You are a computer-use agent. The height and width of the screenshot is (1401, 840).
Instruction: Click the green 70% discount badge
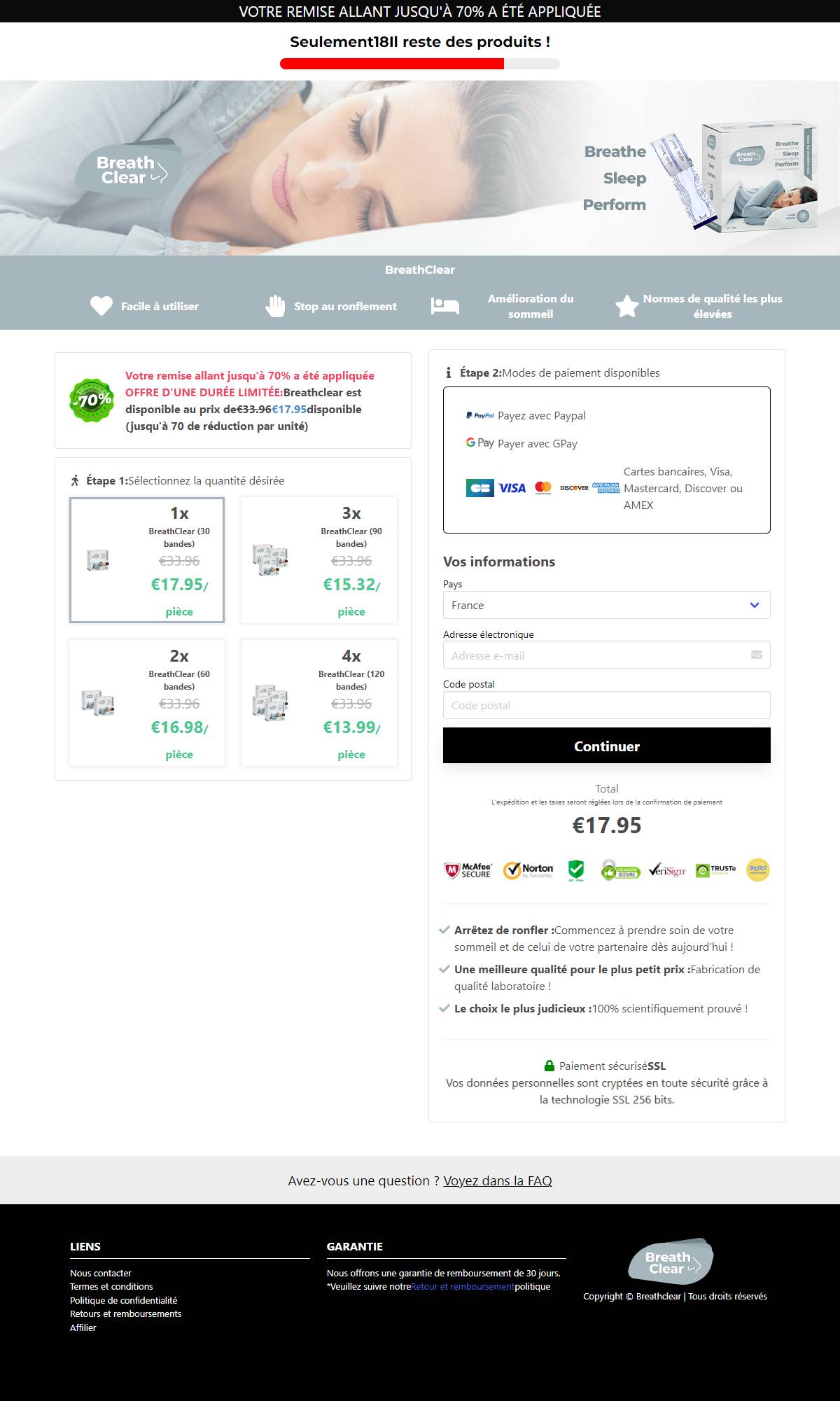point(92,400)
